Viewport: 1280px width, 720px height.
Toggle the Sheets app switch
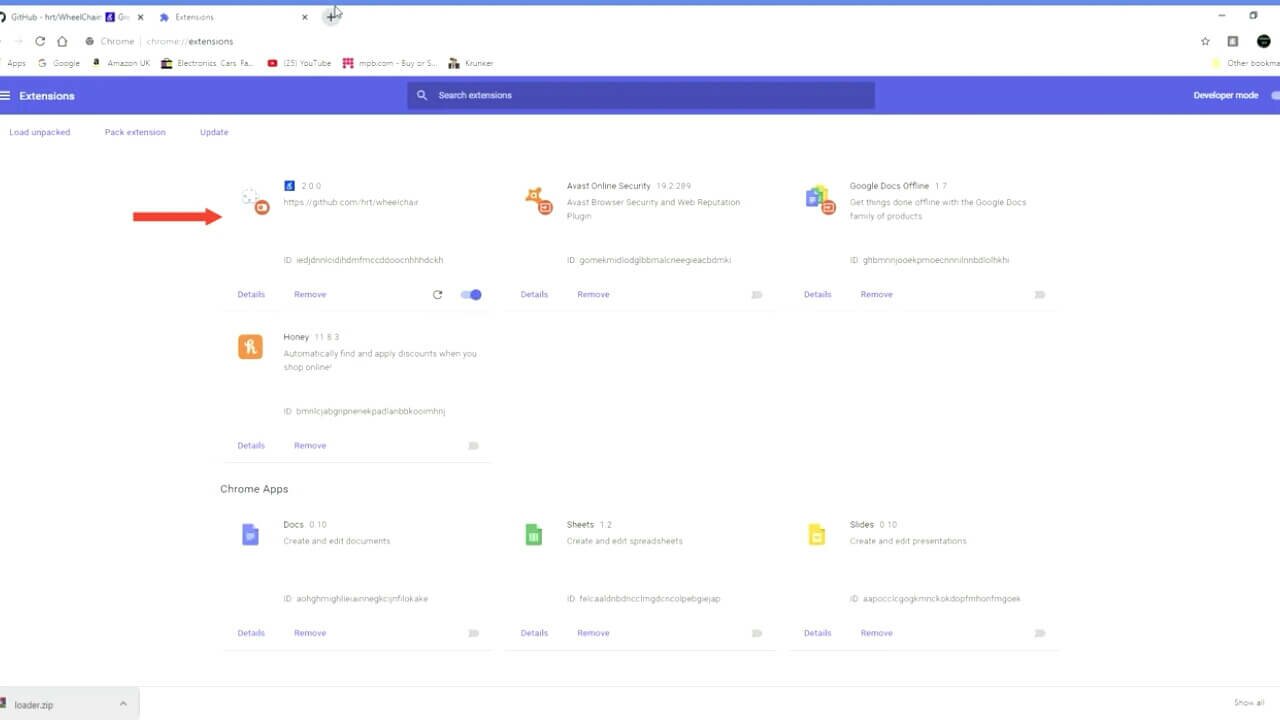click(x=757, y=633)
